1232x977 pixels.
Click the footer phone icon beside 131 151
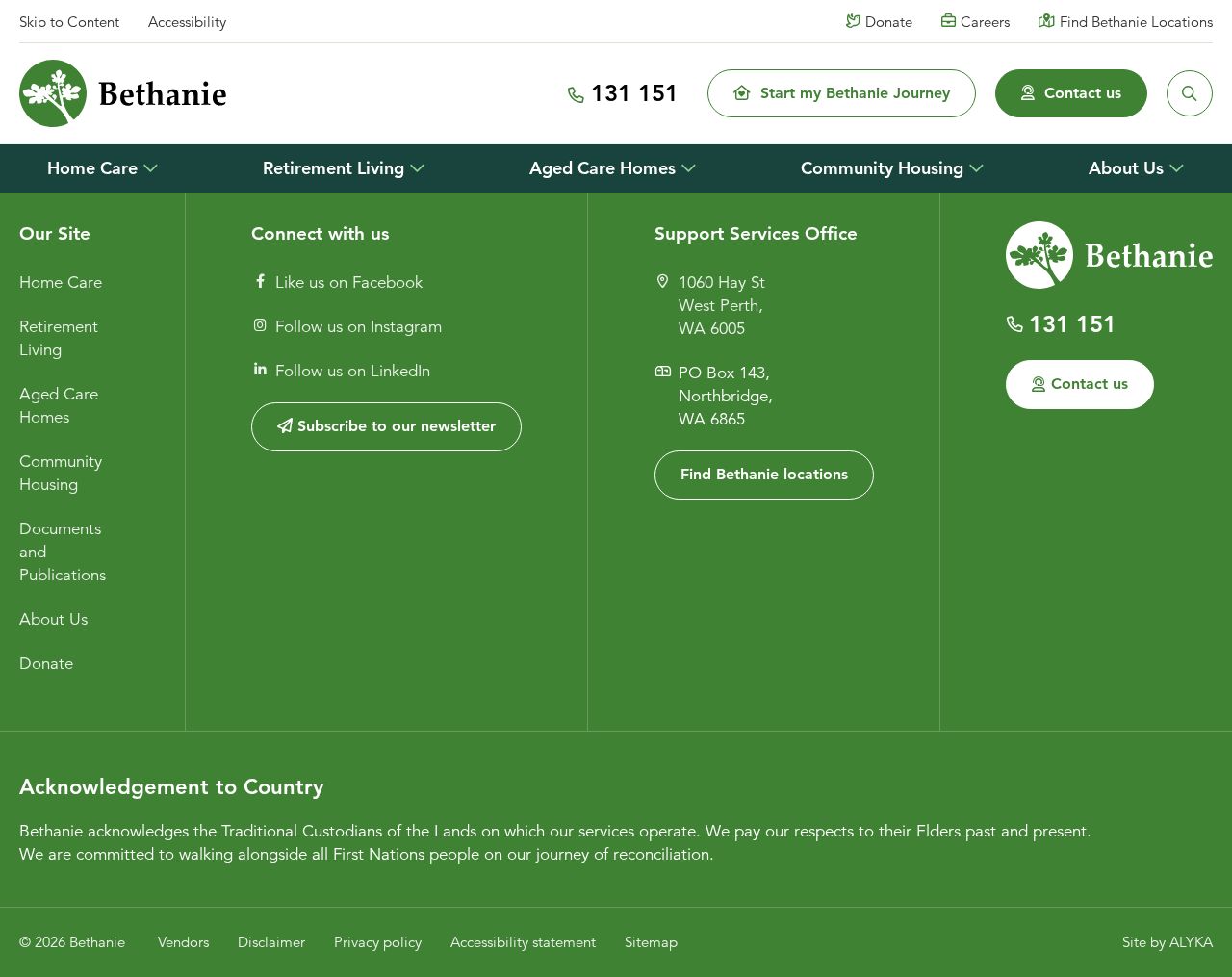coord(1014,324)
